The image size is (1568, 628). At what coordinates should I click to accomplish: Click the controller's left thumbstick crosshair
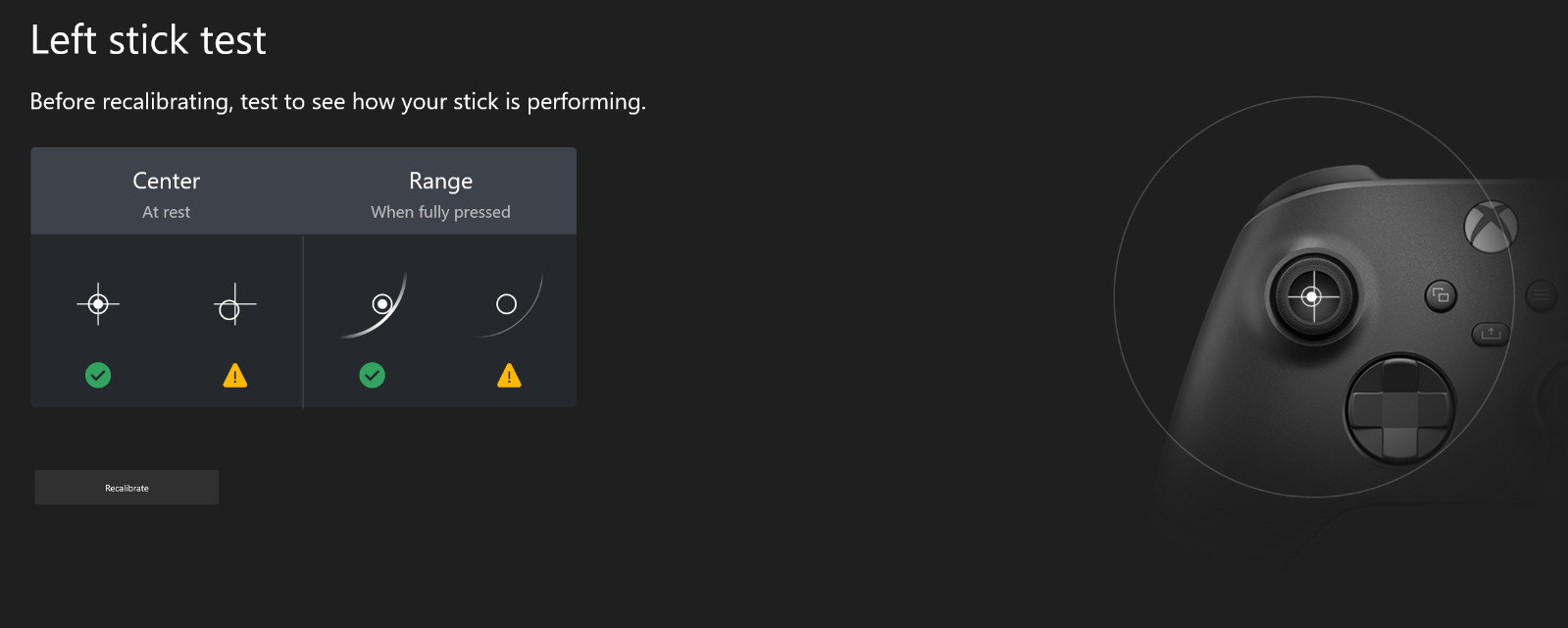pos(1312,296)
